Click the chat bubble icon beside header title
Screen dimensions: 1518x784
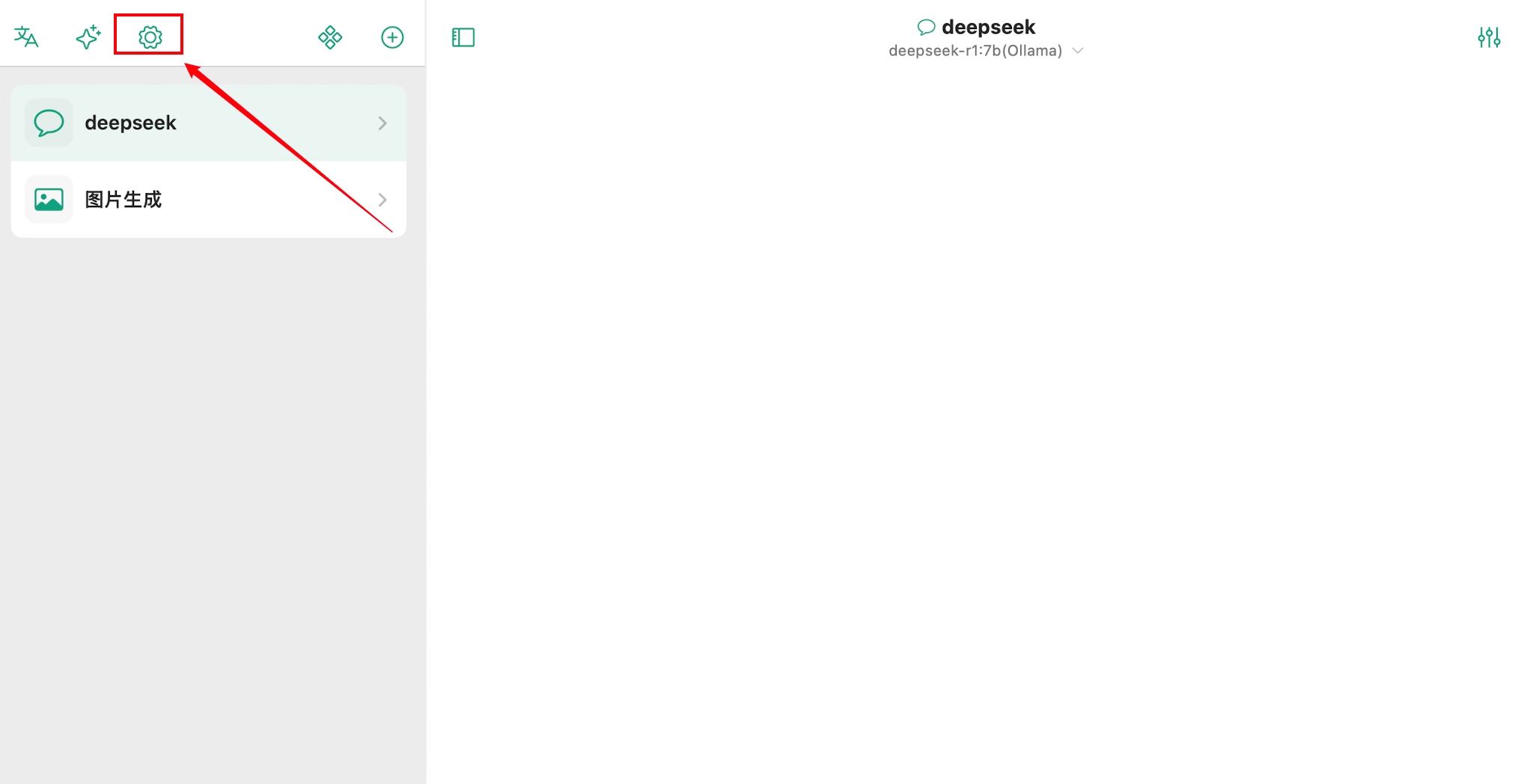point(926,28)
